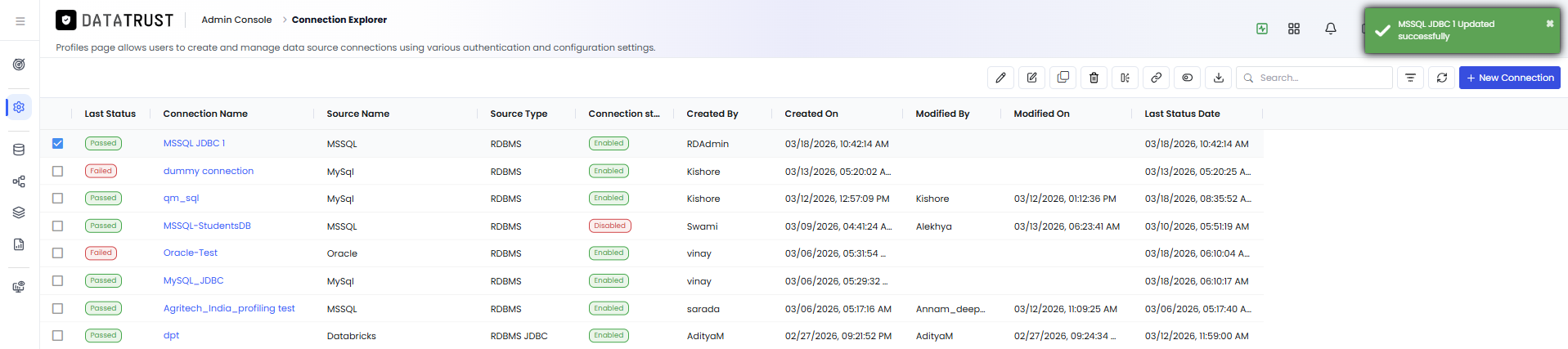Open the database icon in left sidebar
Viewport: 1568px width, 349px height.
(x=19, y=150)
